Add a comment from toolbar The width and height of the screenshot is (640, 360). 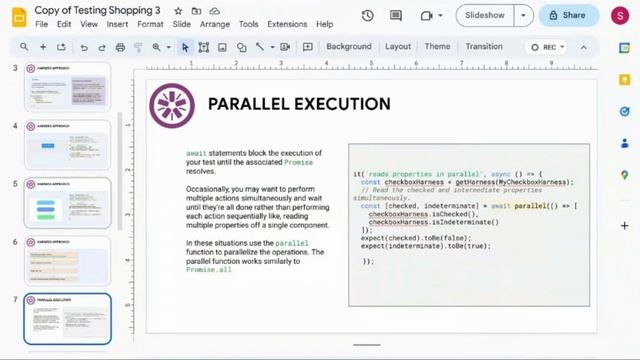[308, 47]
